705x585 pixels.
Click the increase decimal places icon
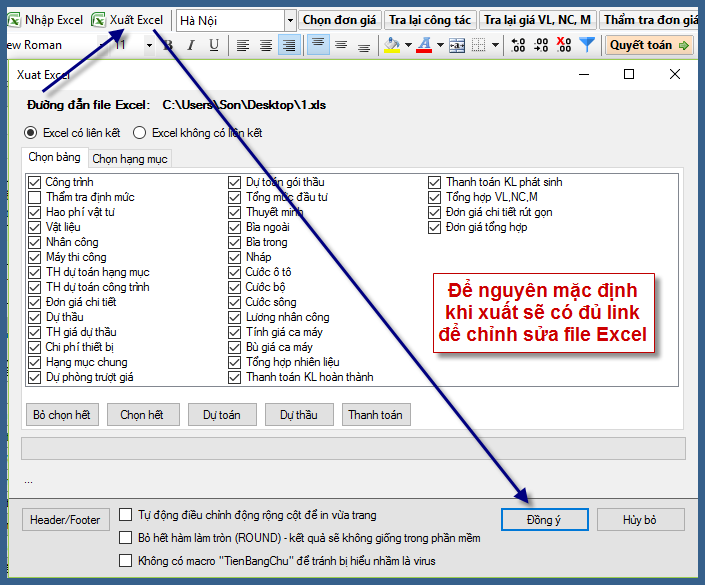pyautogui.click(x=517, y=45)
